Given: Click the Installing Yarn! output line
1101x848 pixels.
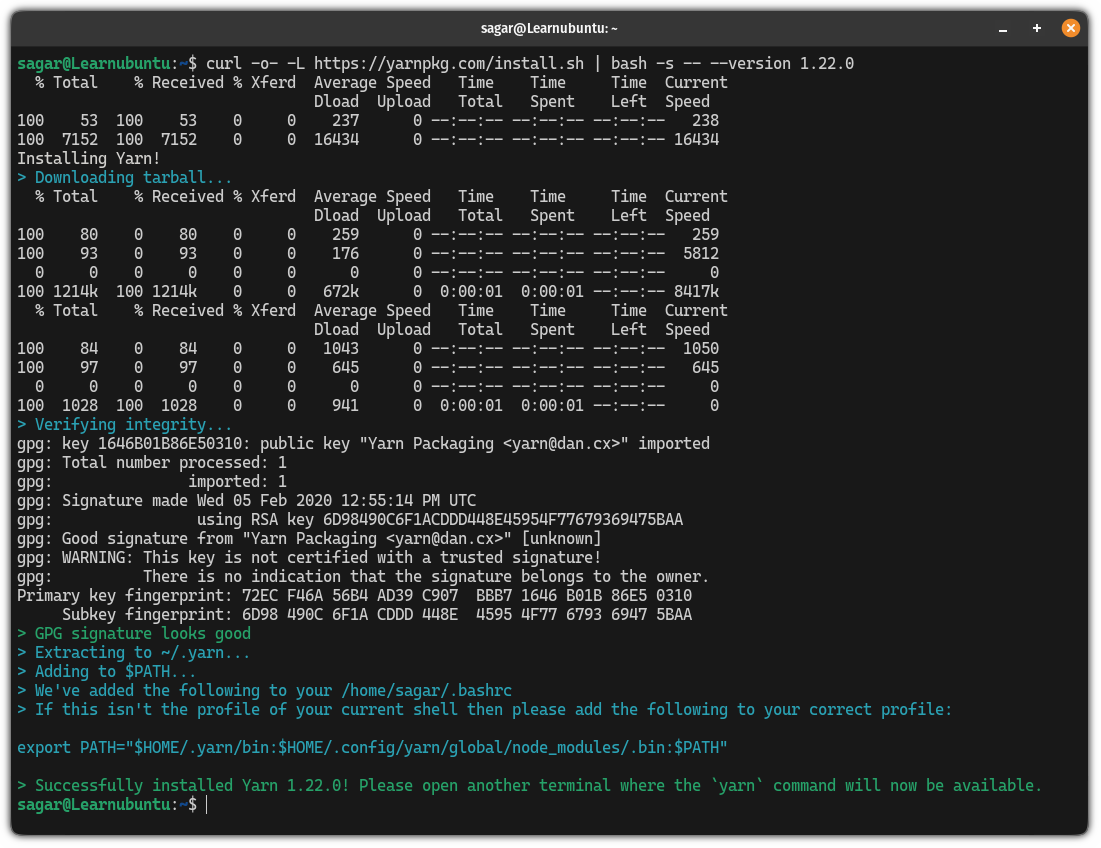Looking at the screenshot, I should tap(88, 158).
